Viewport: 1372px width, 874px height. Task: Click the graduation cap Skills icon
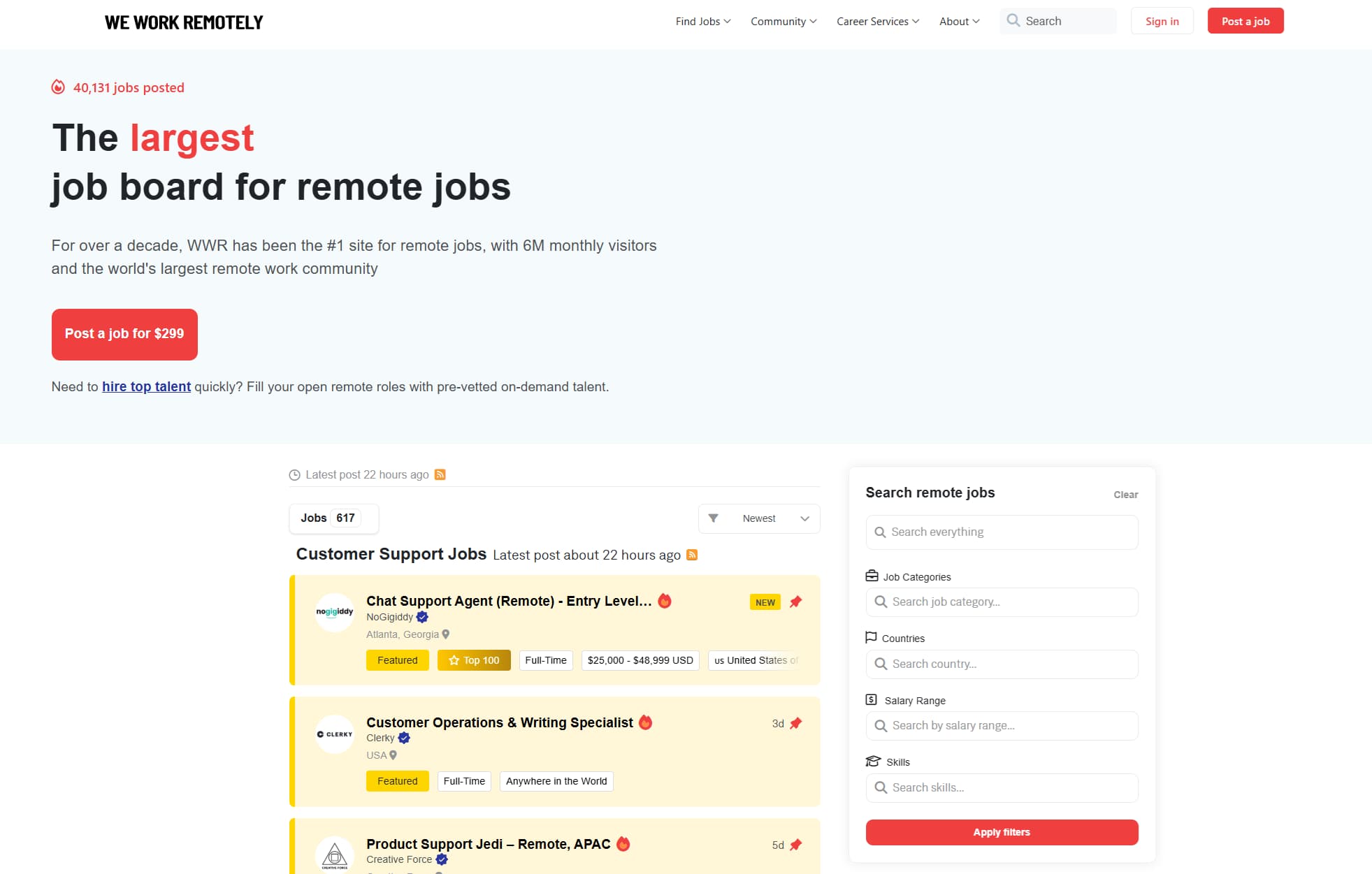click(x=873, y=761)
